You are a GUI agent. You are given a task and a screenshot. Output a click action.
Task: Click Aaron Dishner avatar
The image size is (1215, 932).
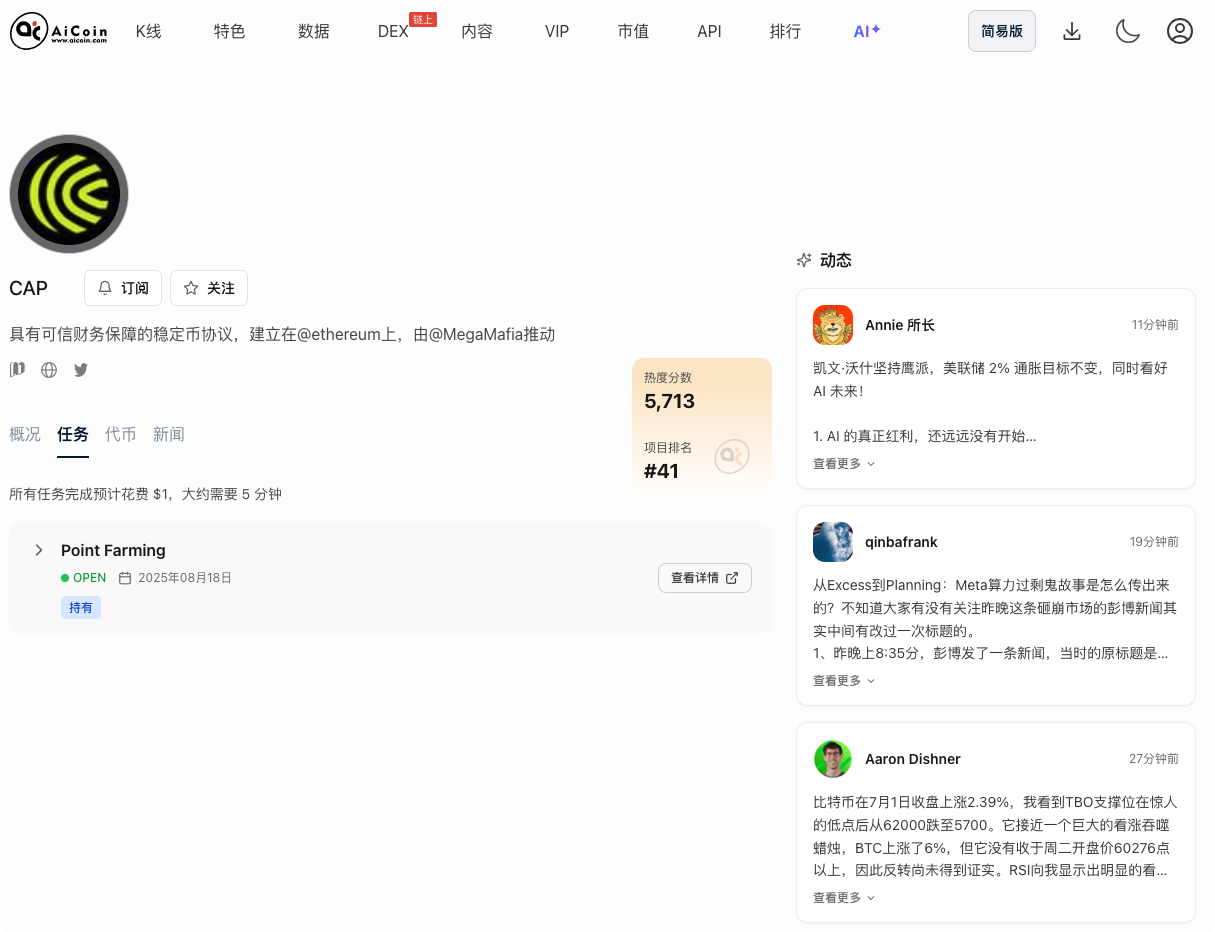833,759
